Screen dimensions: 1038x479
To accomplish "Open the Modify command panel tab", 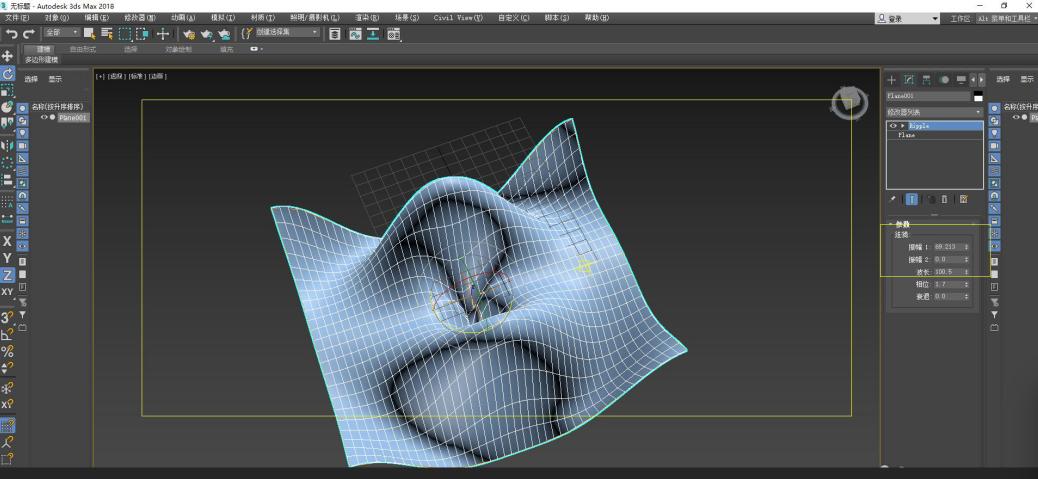I will pyautogui.click(x=909, y=79).
